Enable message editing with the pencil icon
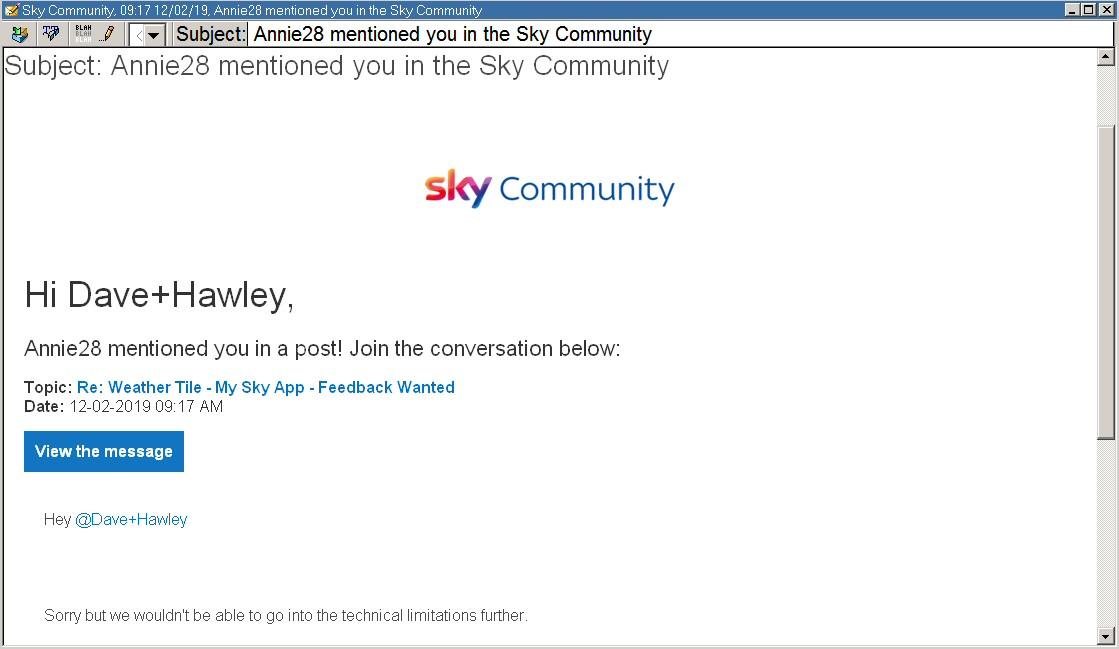The image size is (1119, 649). pyautogui.click(x=108, y=34)
